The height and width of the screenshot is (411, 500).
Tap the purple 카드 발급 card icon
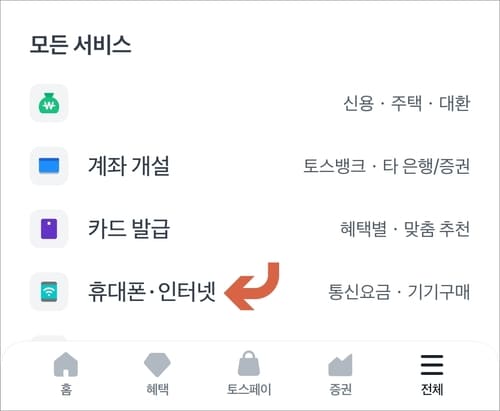[49, 229]
